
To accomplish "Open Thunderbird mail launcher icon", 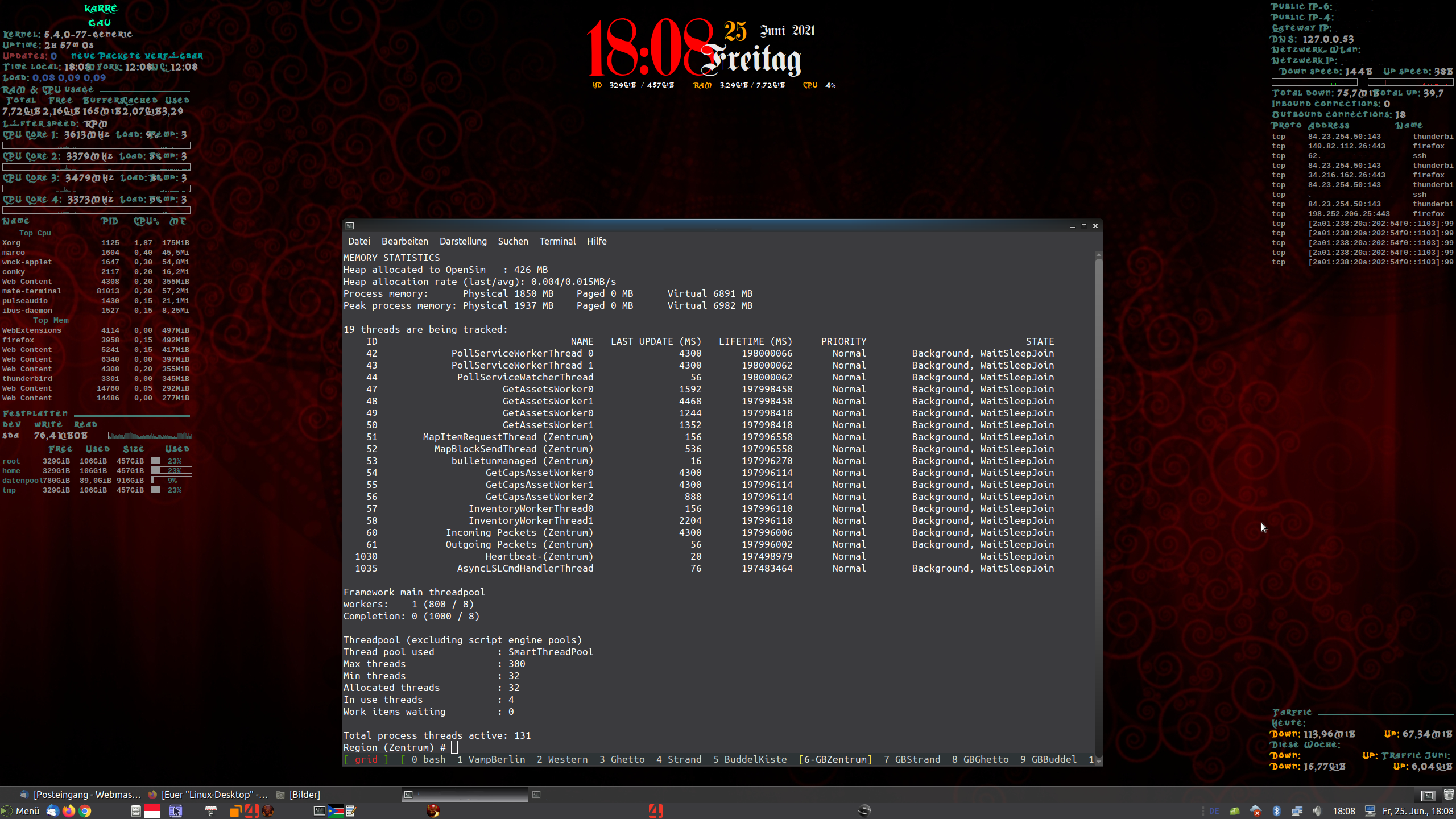I will click(x=53, y=811).
